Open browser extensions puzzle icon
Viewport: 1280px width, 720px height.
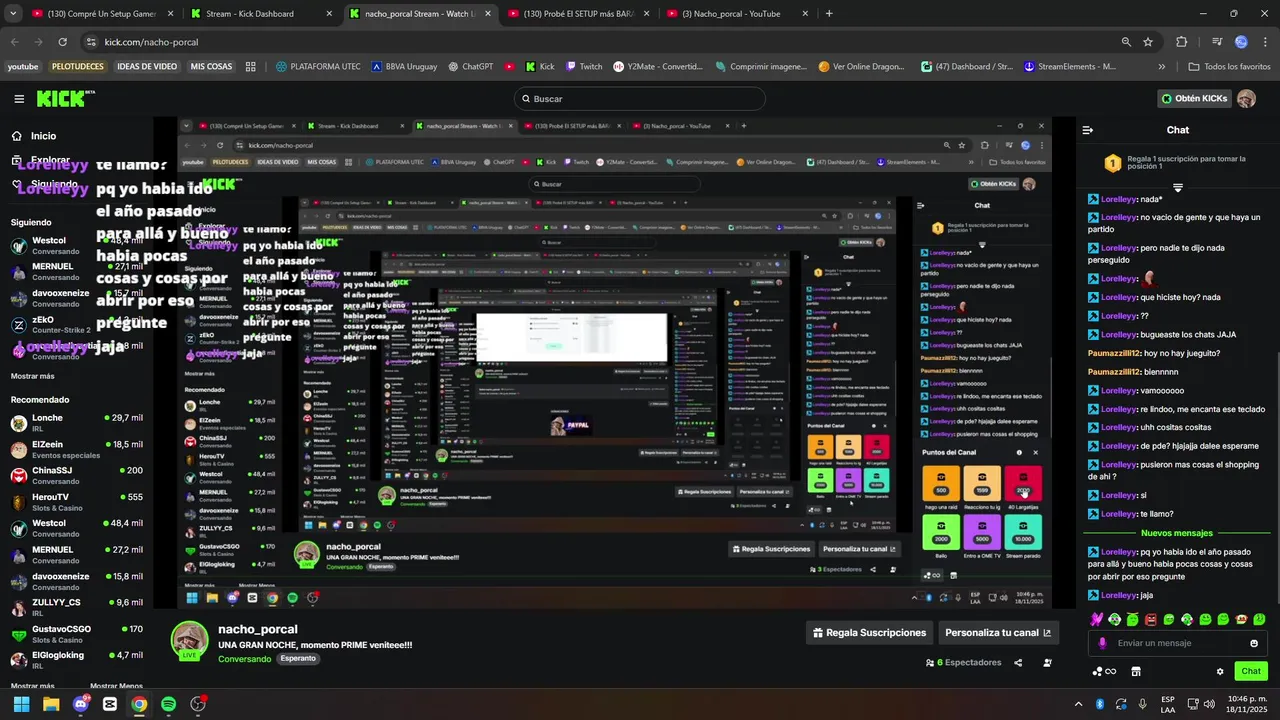coord(1181,42)
